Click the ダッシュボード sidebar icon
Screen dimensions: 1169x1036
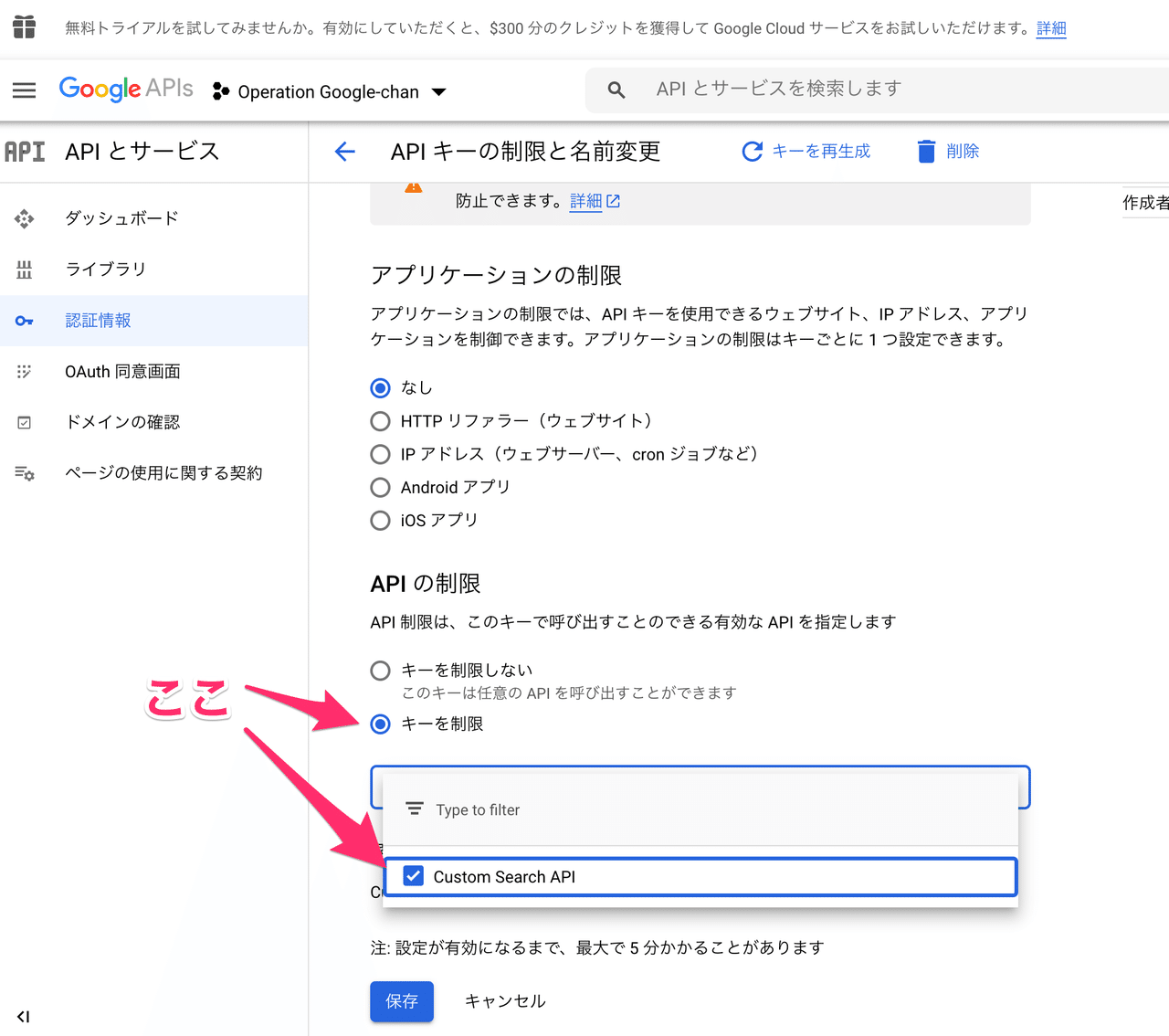pos(25,218)
